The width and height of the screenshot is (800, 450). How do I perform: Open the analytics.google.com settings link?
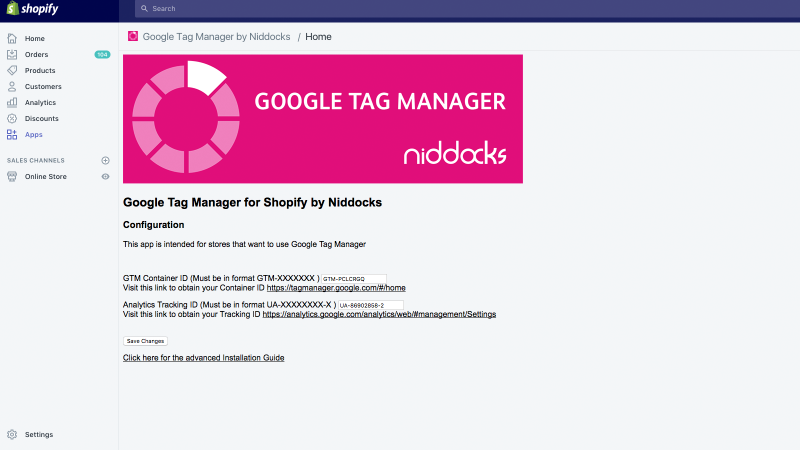coord(379,314)
